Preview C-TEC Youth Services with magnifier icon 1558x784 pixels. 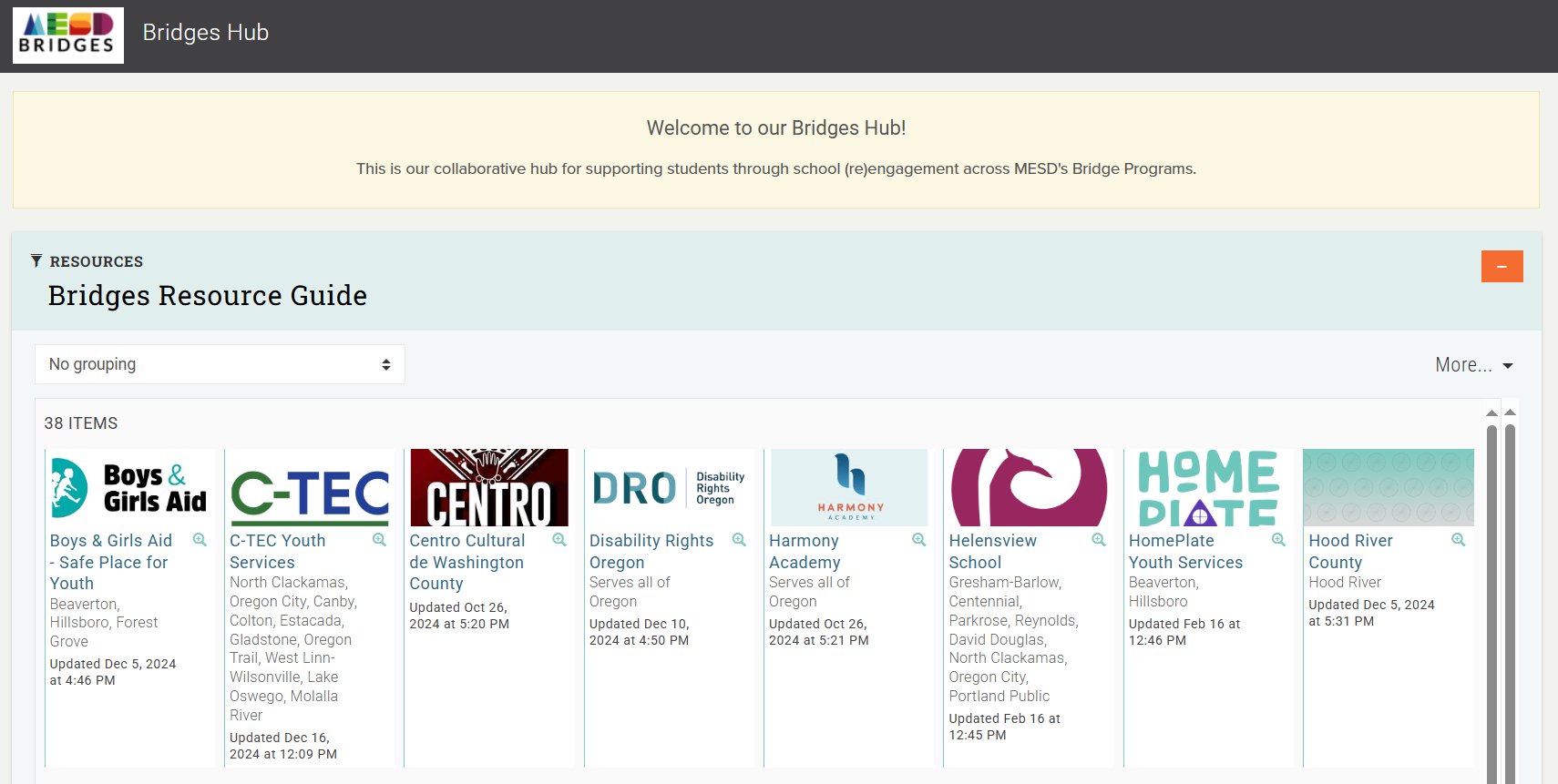379,540
